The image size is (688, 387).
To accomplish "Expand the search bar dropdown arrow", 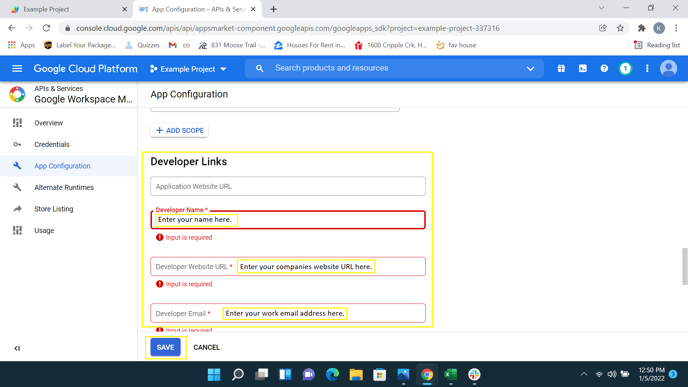I will 530,68.
